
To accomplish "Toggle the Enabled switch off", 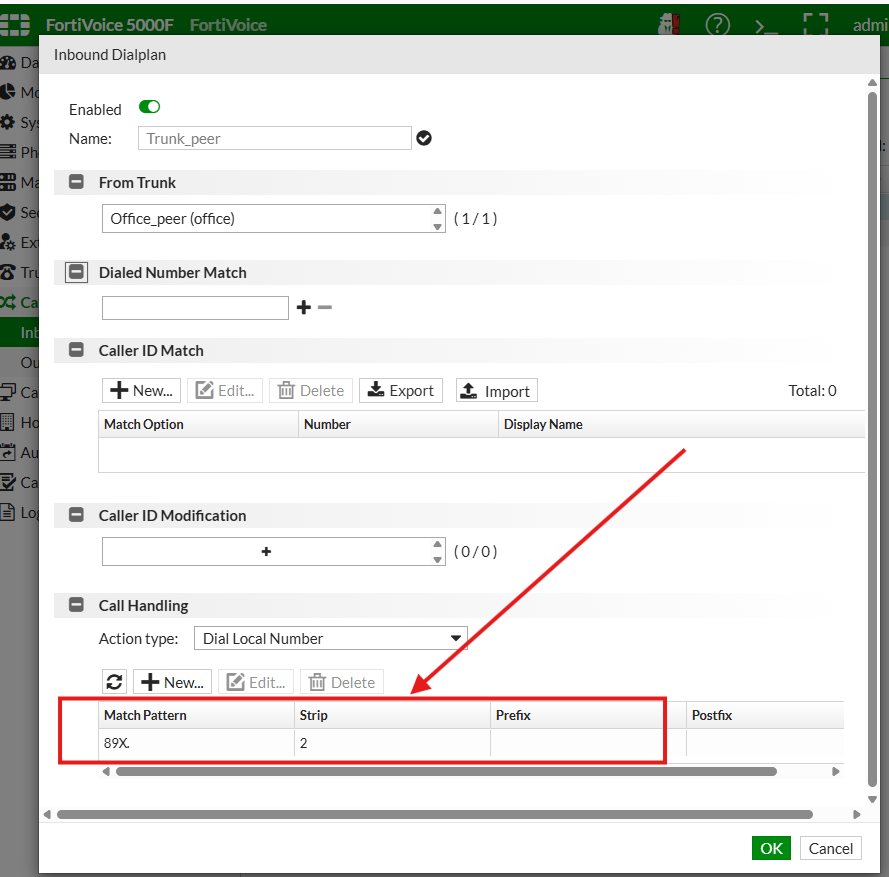I will [149, 107].
